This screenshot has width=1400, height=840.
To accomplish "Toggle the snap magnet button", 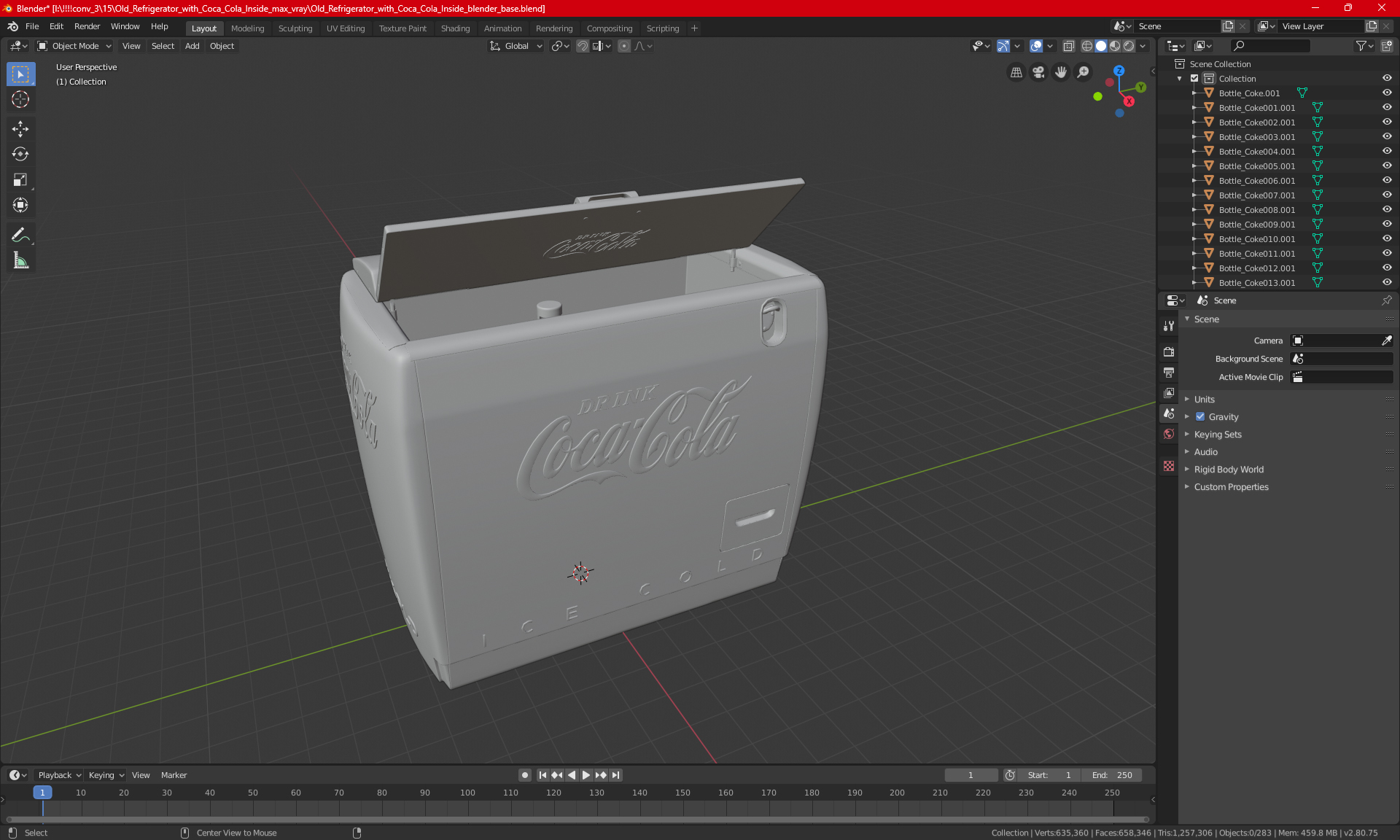I will [x=582, y=46].
